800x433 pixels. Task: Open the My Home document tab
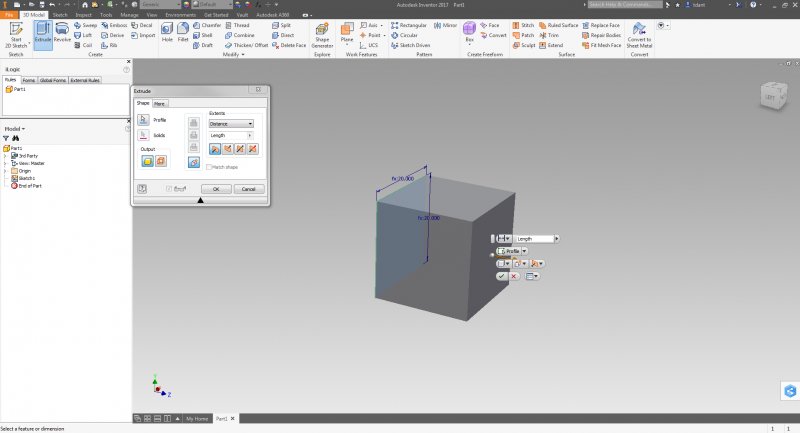point(196,419)
